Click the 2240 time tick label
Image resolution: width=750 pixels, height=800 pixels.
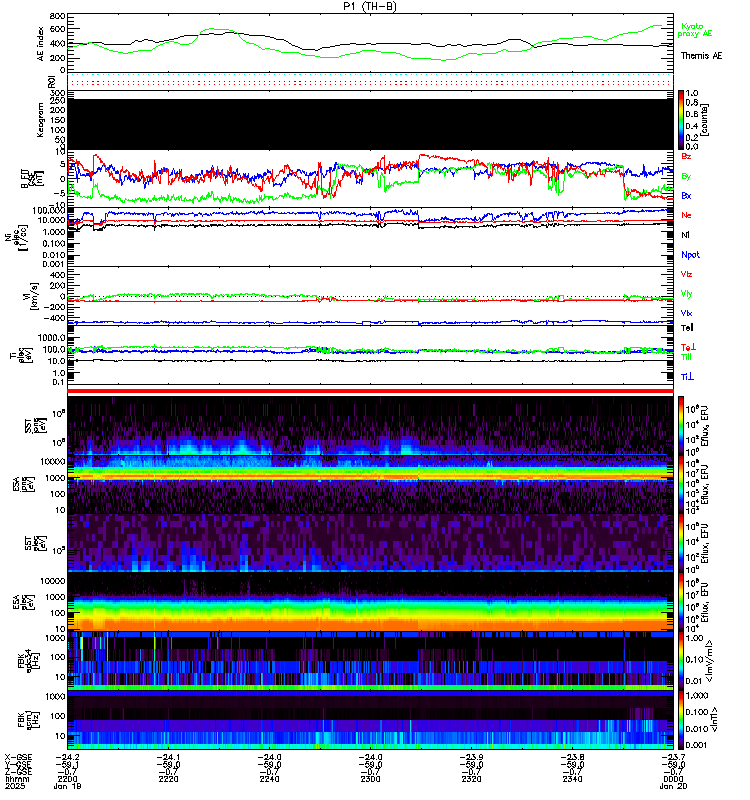pos(269,779)
